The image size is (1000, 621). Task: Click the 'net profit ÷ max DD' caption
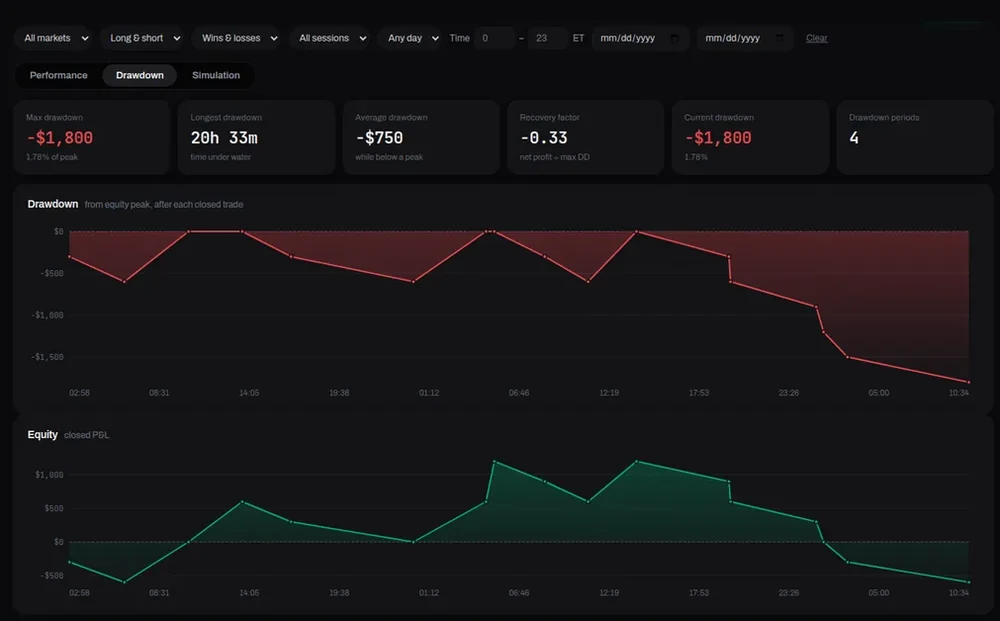click(x=555, y=157)
